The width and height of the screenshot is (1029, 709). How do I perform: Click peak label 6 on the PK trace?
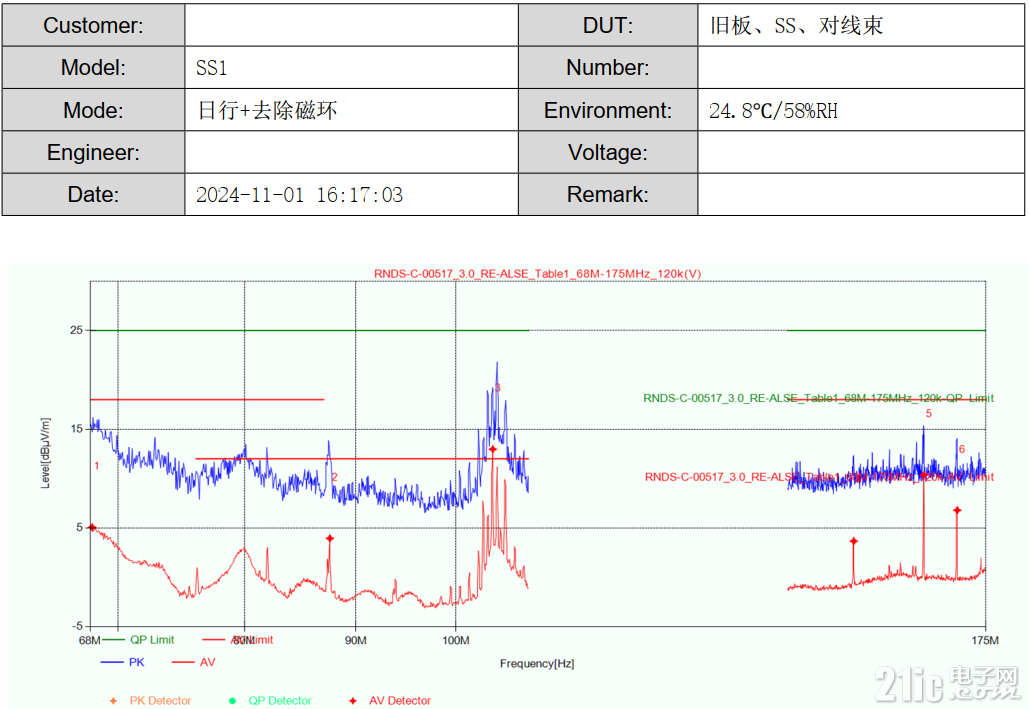[961, 449]
